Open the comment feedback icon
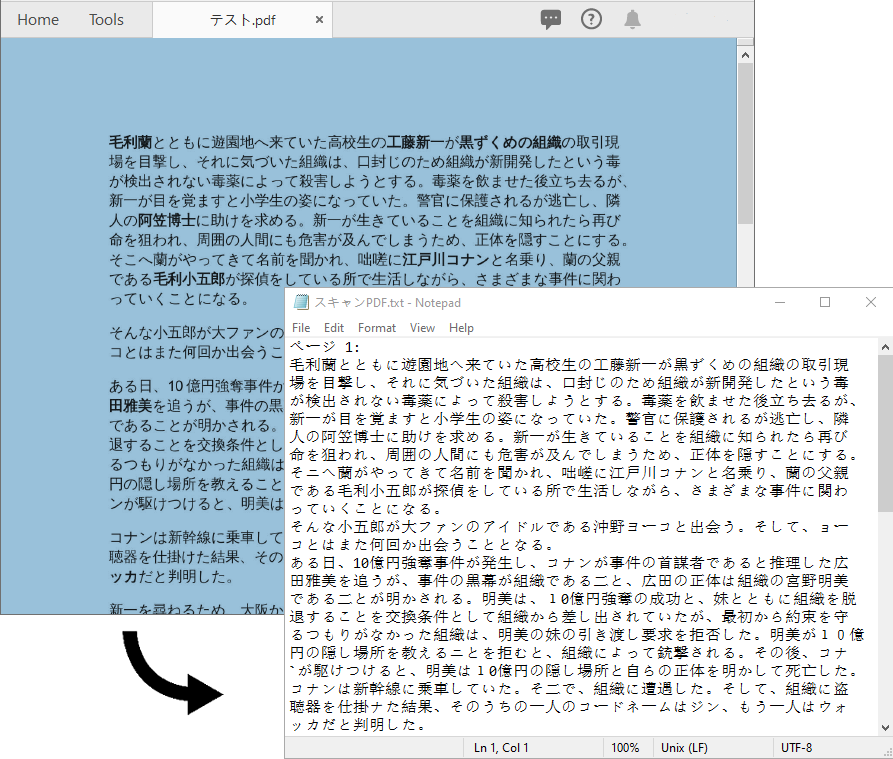Screen dimensions: 893x759 (551, 18)
